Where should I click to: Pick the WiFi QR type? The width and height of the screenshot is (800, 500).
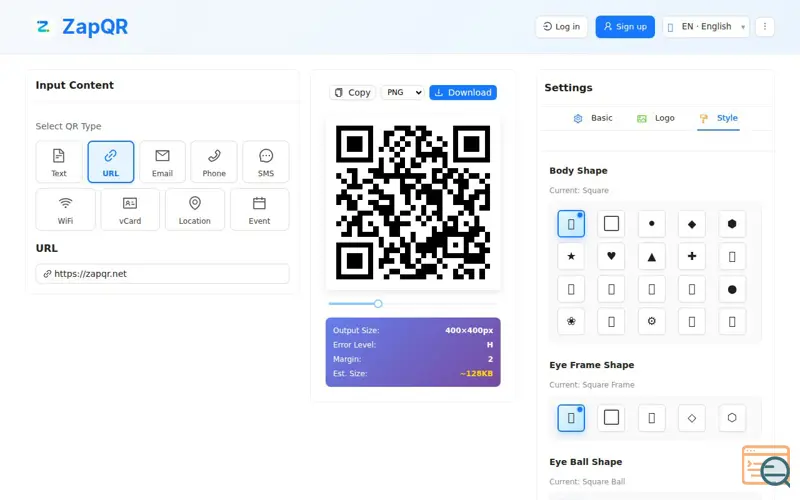pos(65,210)
